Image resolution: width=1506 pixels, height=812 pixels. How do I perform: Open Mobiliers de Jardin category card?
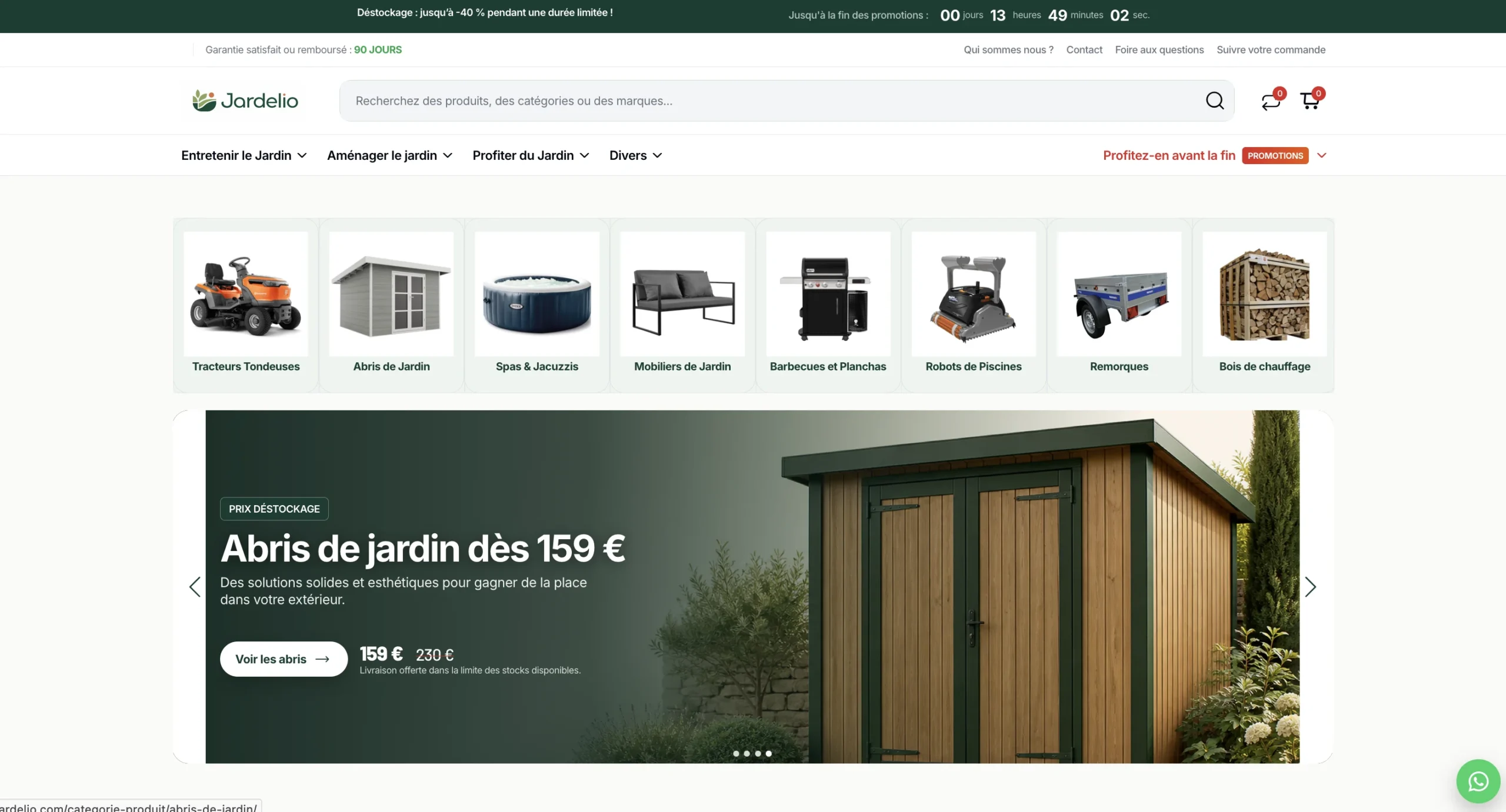[x=682, y=305]
